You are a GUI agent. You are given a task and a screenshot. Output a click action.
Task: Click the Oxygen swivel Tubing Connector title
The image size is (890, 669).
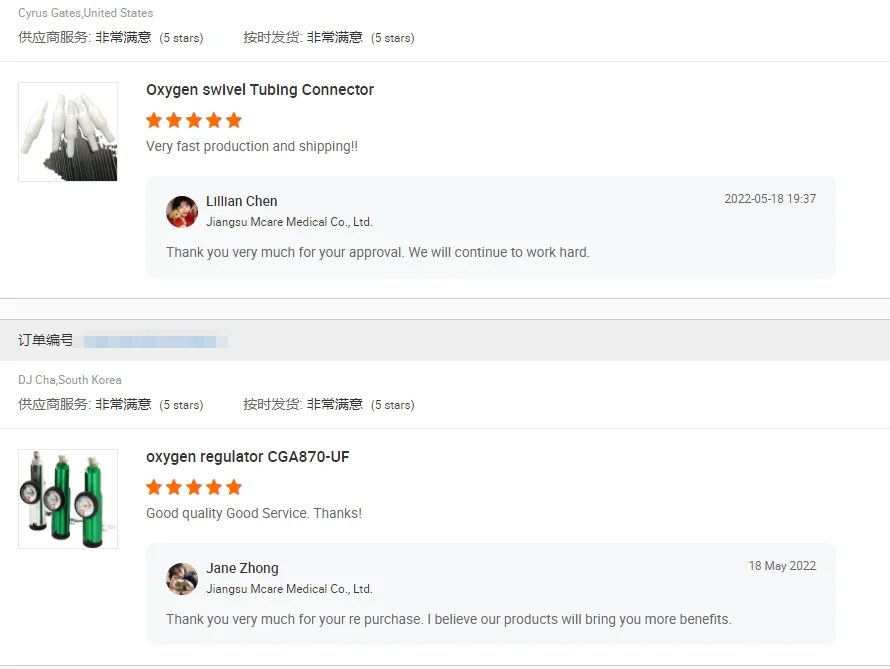(x=260, y=90)
